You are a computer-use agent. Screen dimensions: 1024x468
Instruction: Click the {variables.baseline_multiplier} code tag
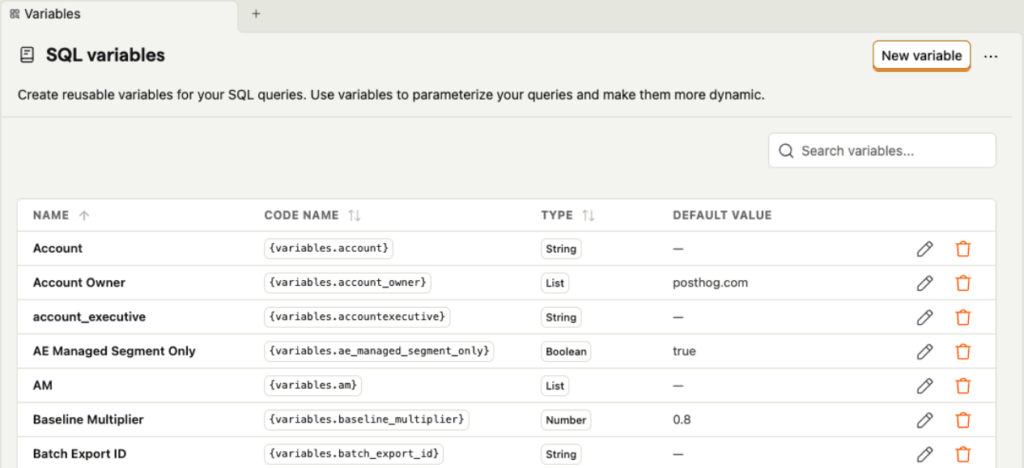(367, 419)
